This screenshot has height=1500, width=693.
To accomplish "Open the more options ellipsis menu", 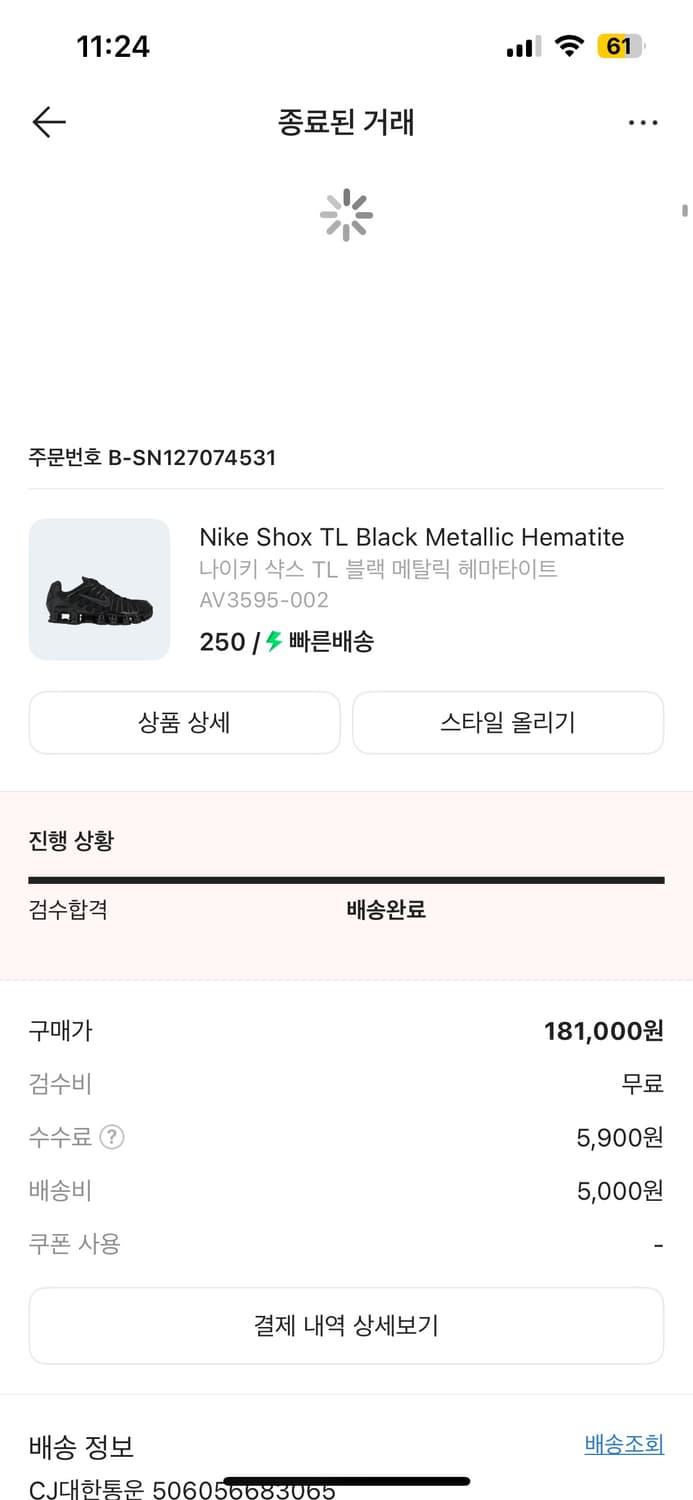I will [x=643, y=122].
